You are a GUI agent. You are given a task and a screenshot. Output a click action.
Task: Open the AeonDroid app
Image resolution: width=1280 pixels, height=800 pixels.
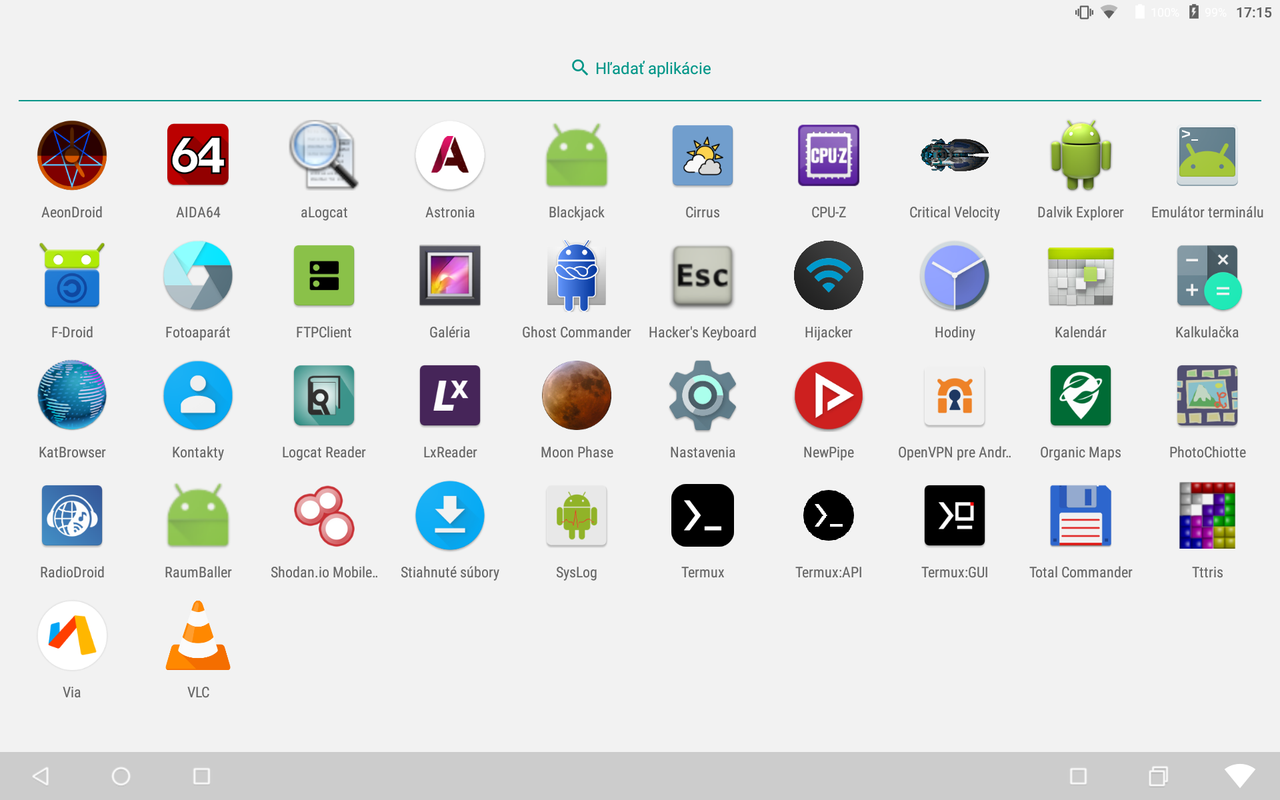tap(72, 156)
